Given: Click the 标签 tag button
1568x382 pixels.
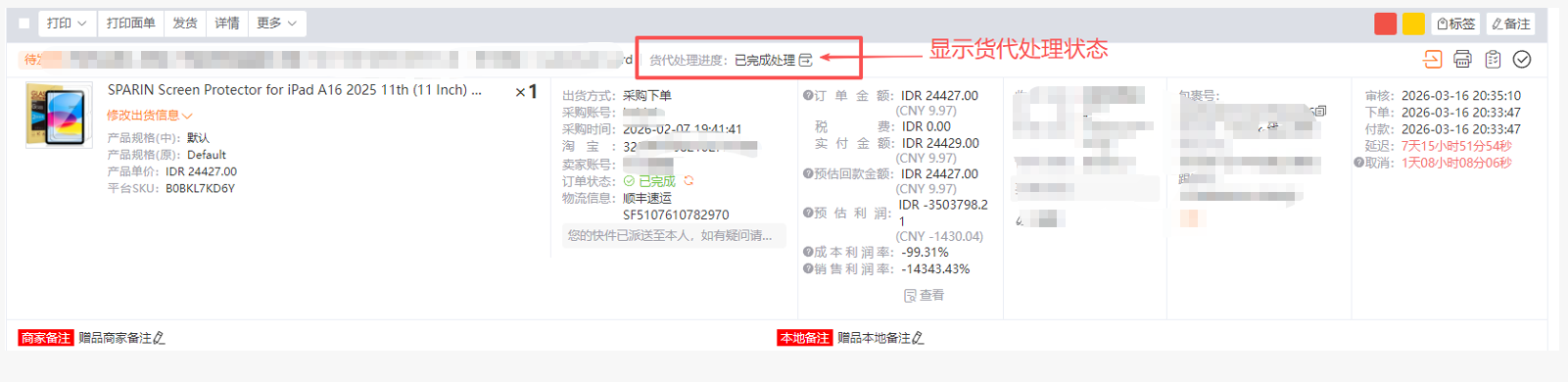Looking at the screenshot, I should 1456,24.
